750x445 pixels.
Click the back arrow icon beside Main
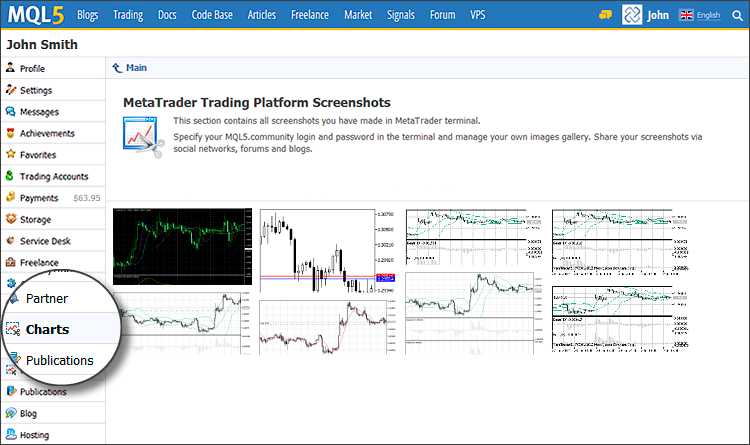click(x=117, y=68)
